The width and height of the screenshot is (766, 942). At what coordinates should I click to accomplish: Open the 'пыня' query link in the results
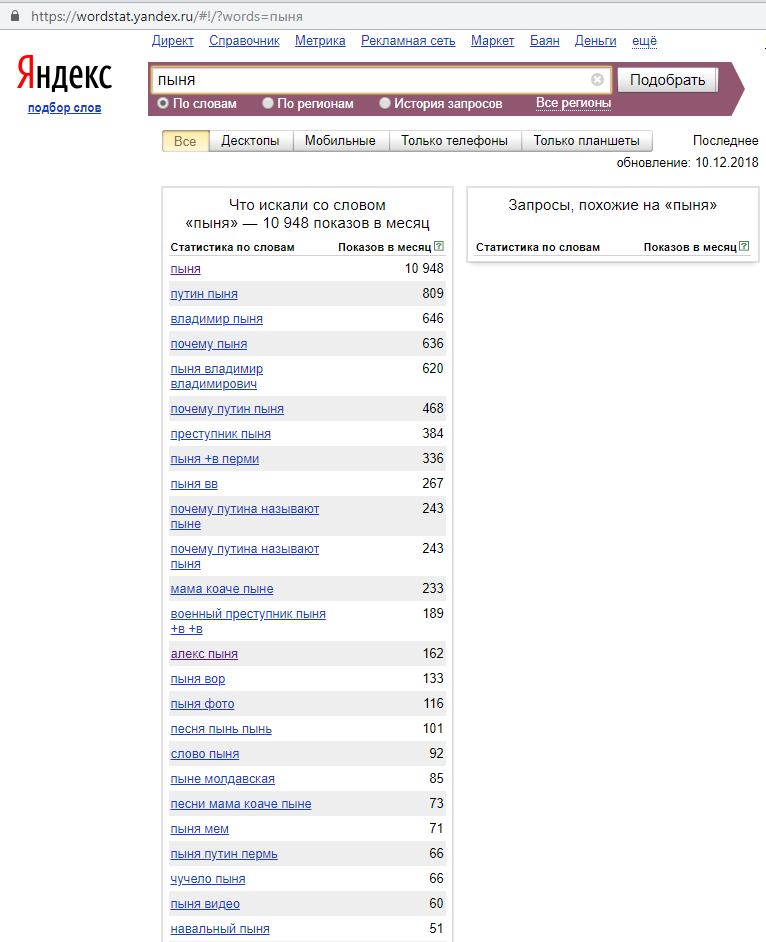click(x=186, y=269)
